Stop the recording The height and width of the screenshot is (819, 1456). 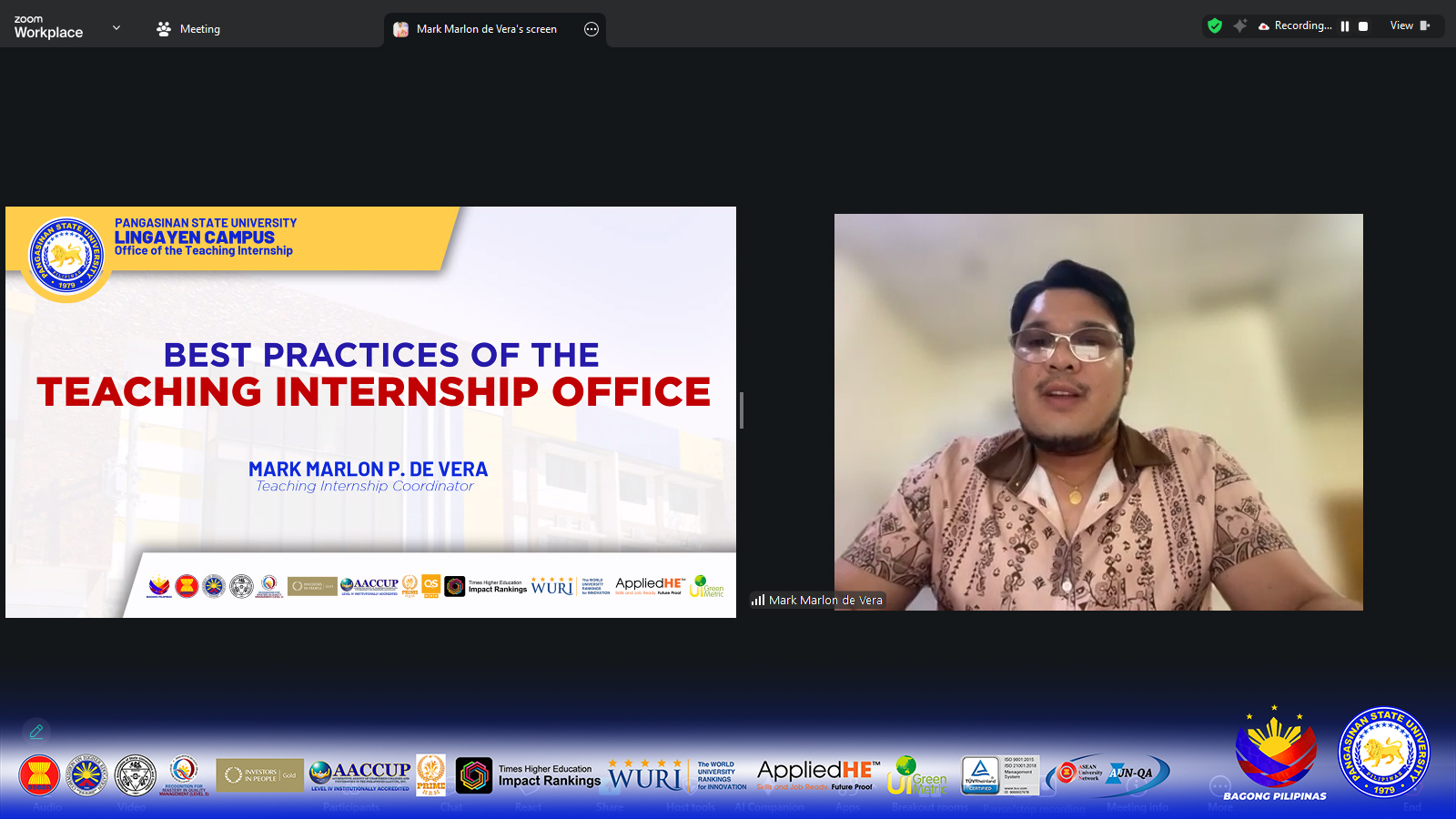point(1363,26)
